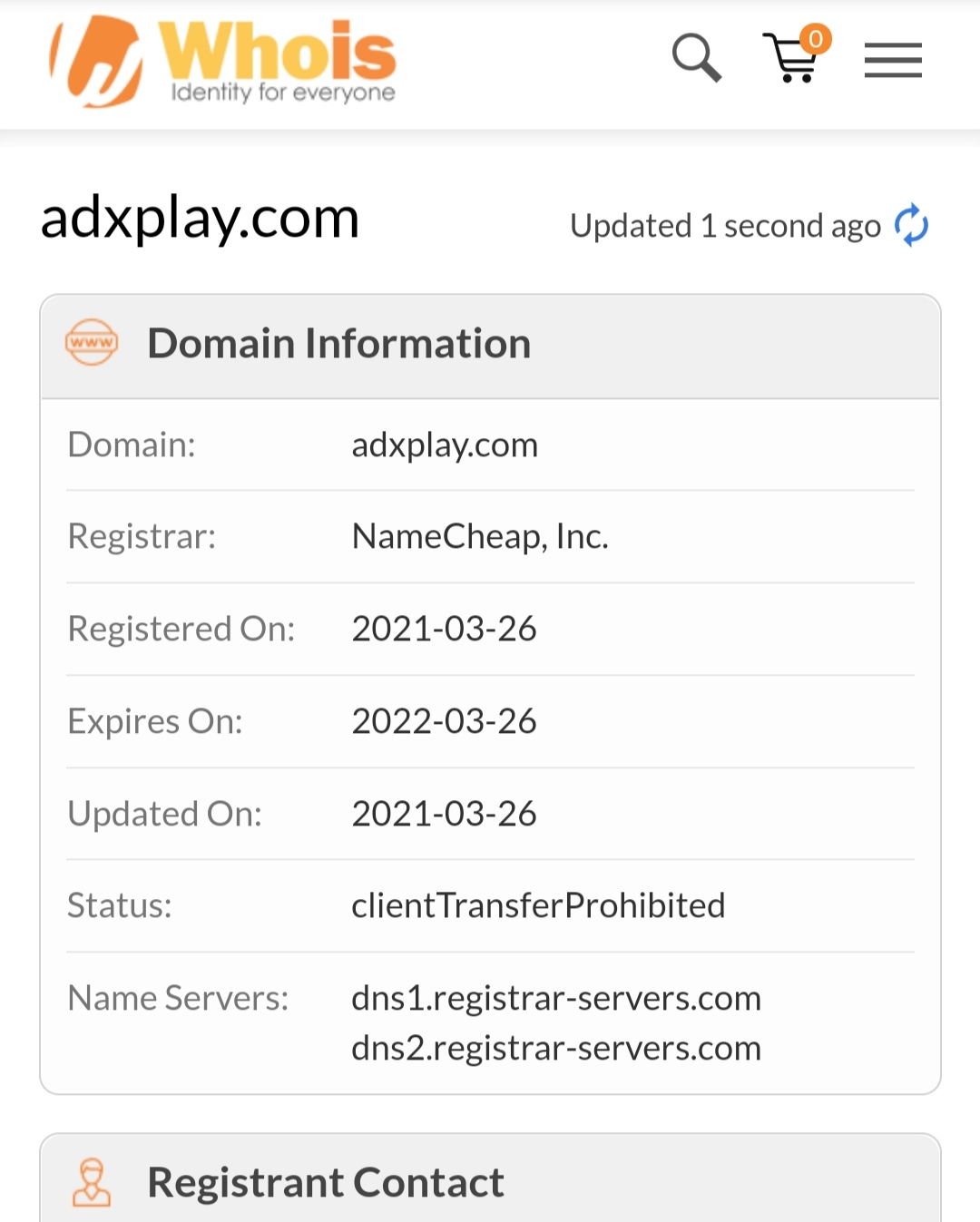The height and width of the screenshot is (1222, 980).
Task: Click the Registrant Contact section header
Action: pos(325,1182)
